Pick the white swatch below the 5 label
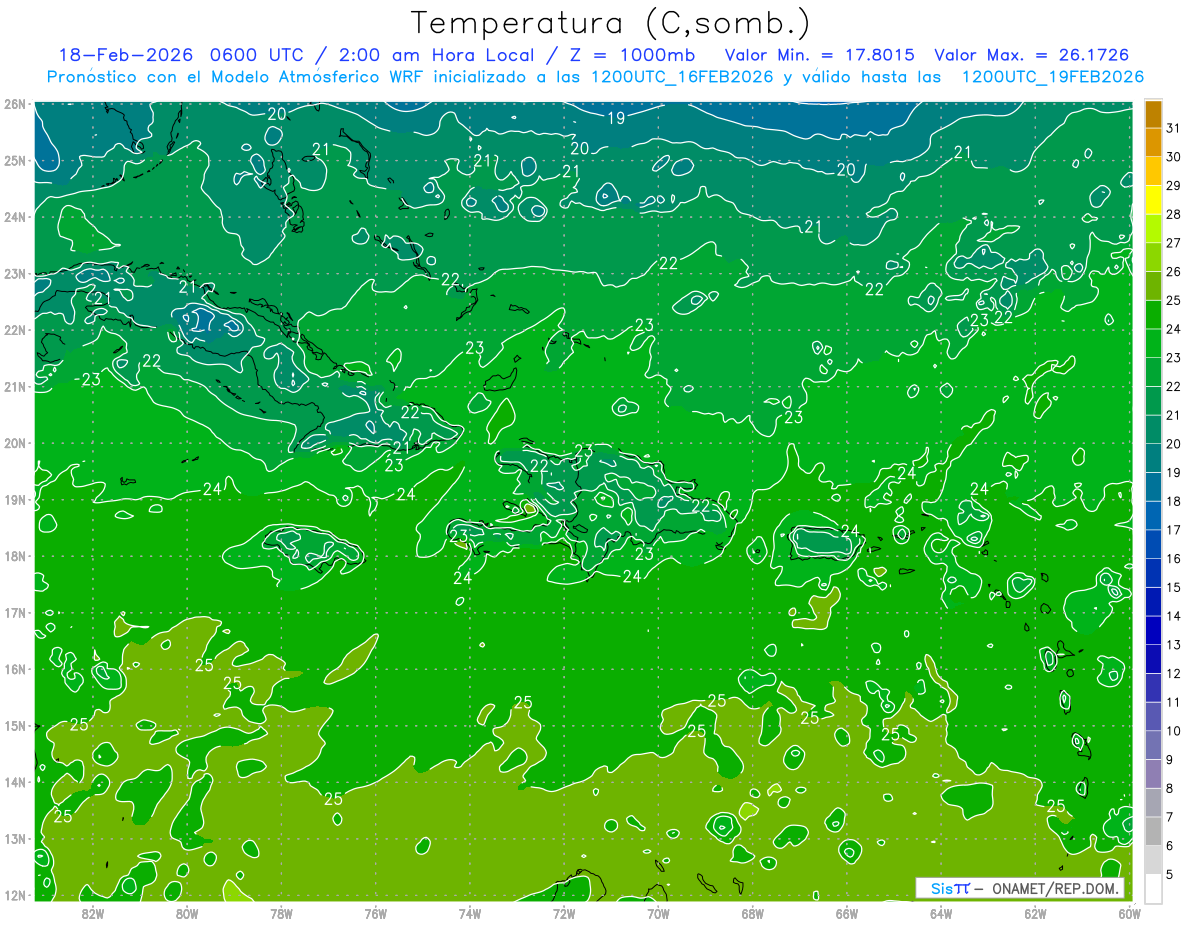Screen dimensions: 1200x927 (1153, 888)
